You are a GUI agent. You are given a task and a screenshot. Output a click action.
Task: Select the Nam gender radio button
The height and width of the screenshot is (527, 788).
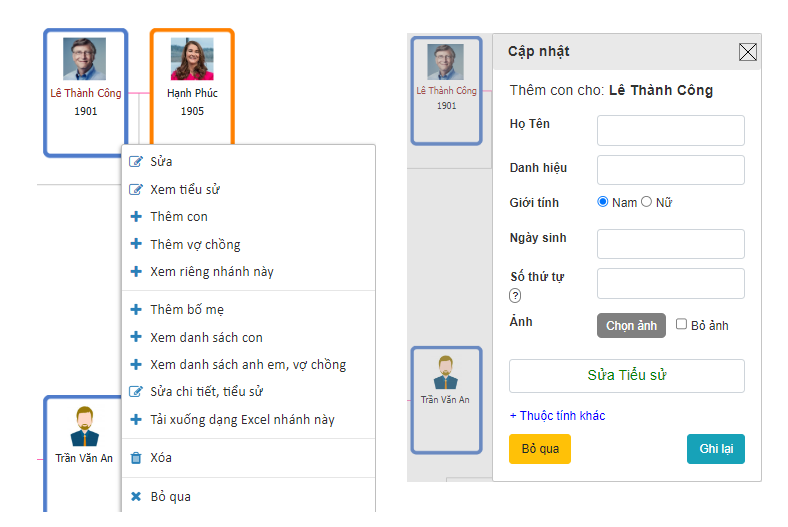603,202
